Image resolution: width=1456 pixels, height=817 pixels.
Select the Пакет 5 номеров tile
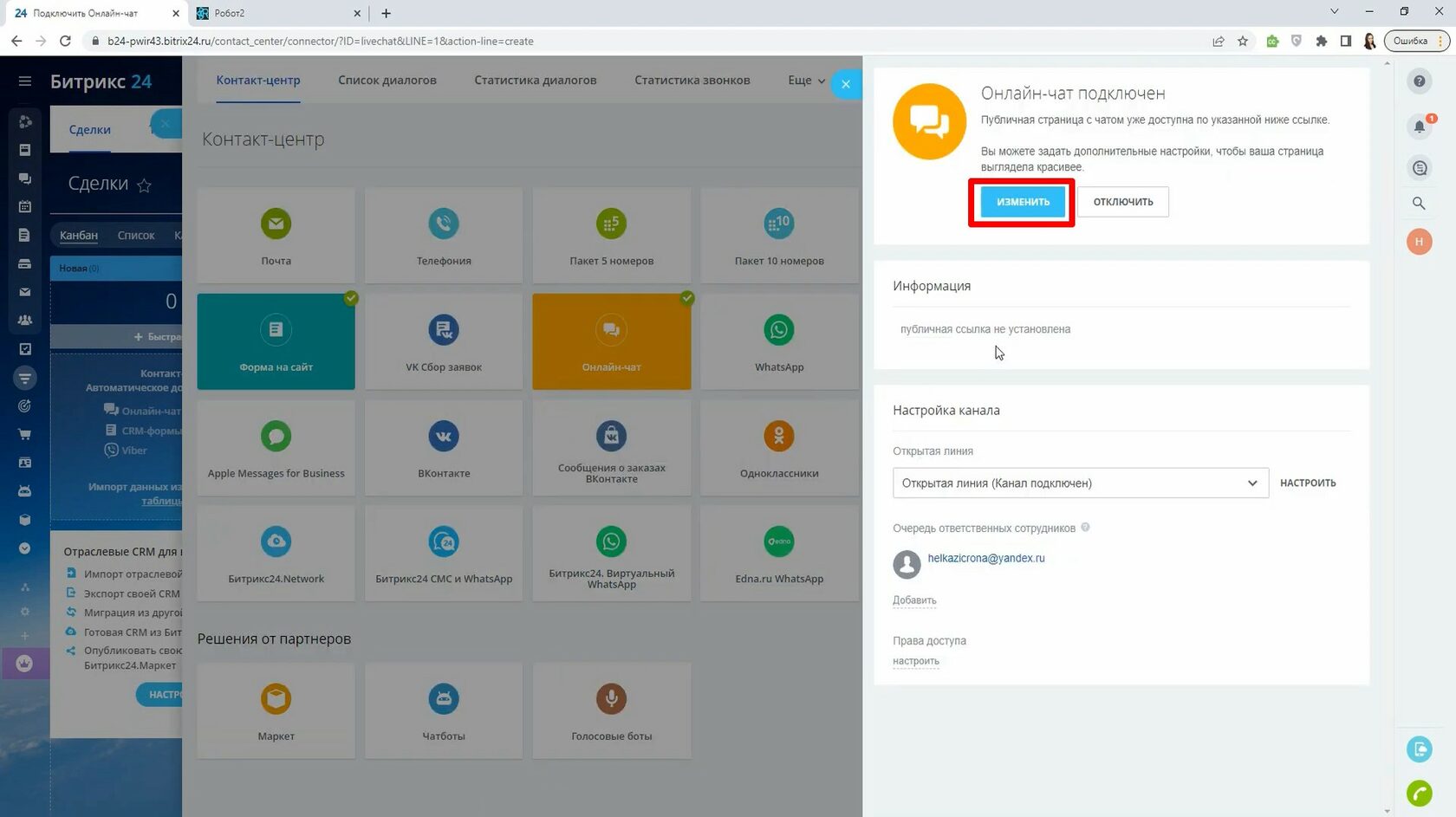pos(611,235)
